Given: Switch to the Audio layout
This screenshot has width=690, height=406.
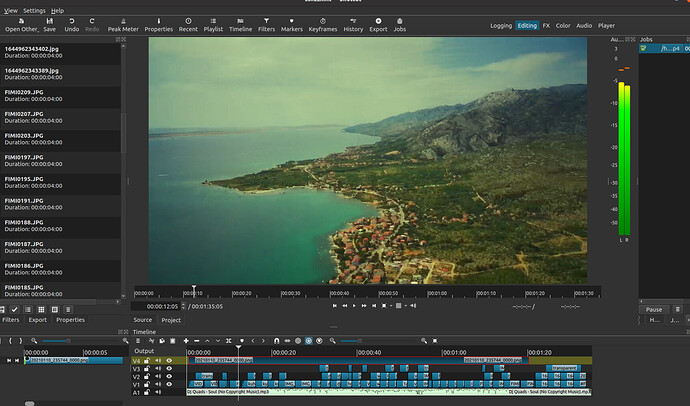Looking at the screenshot, I should (x=584, y=26).
